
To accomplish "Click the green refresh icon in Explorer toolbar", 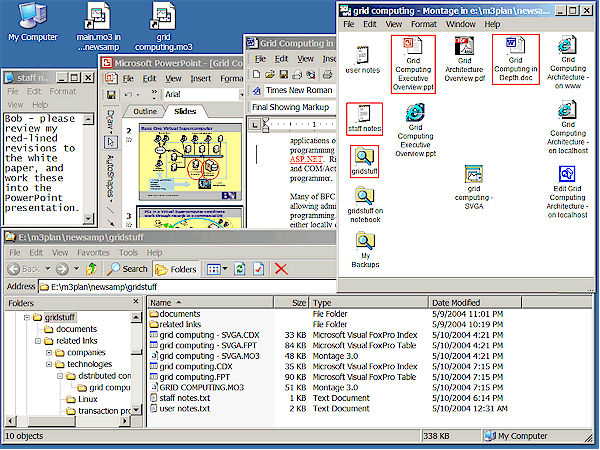I will (240, 269).
